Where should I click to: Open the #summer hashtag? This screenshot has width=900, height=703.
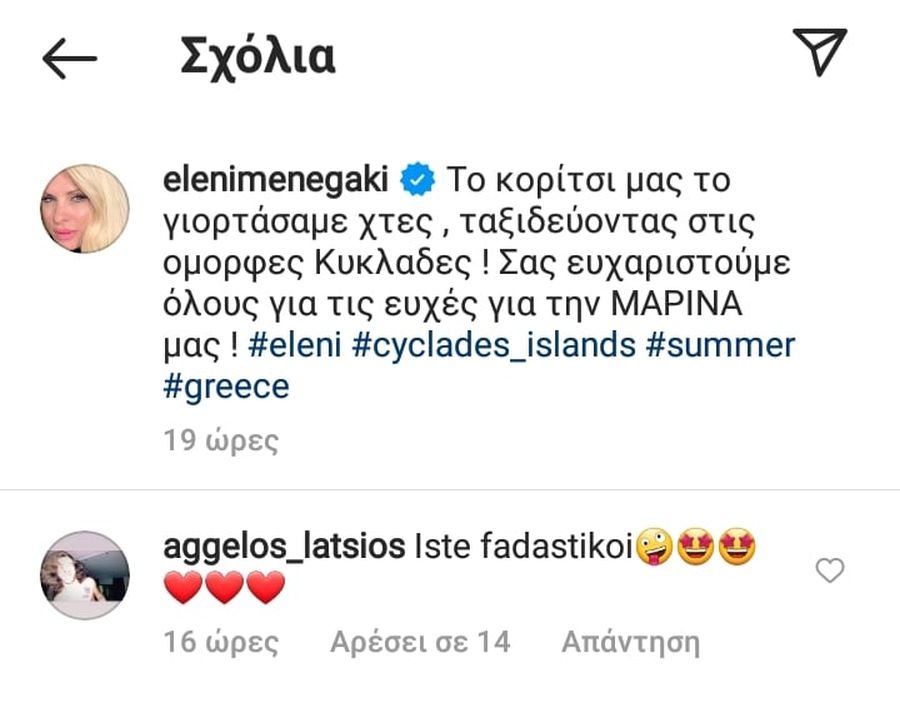tap(720, 345)
